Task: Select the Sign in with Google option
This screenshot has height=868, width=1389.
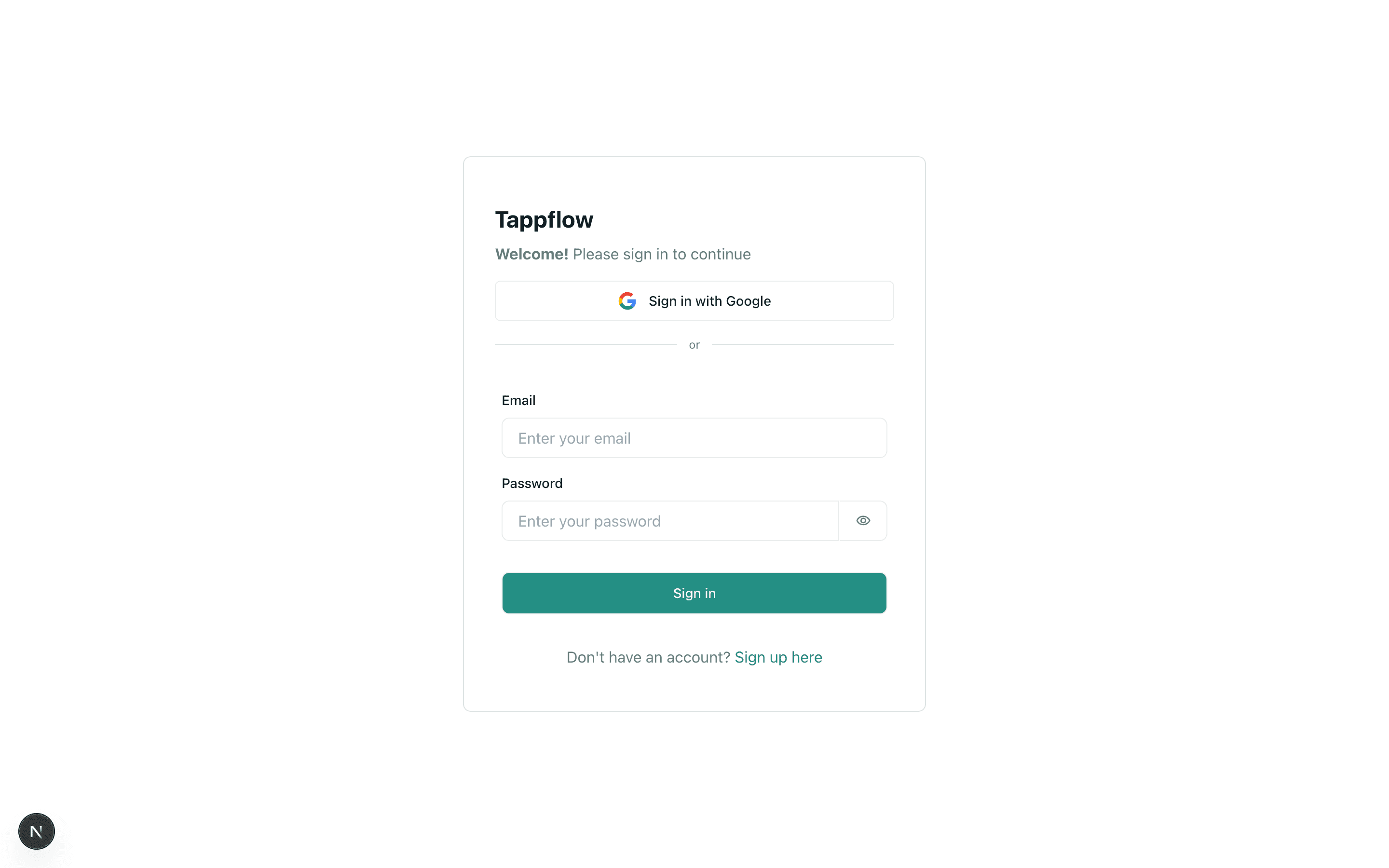Action: coord(694,301)
